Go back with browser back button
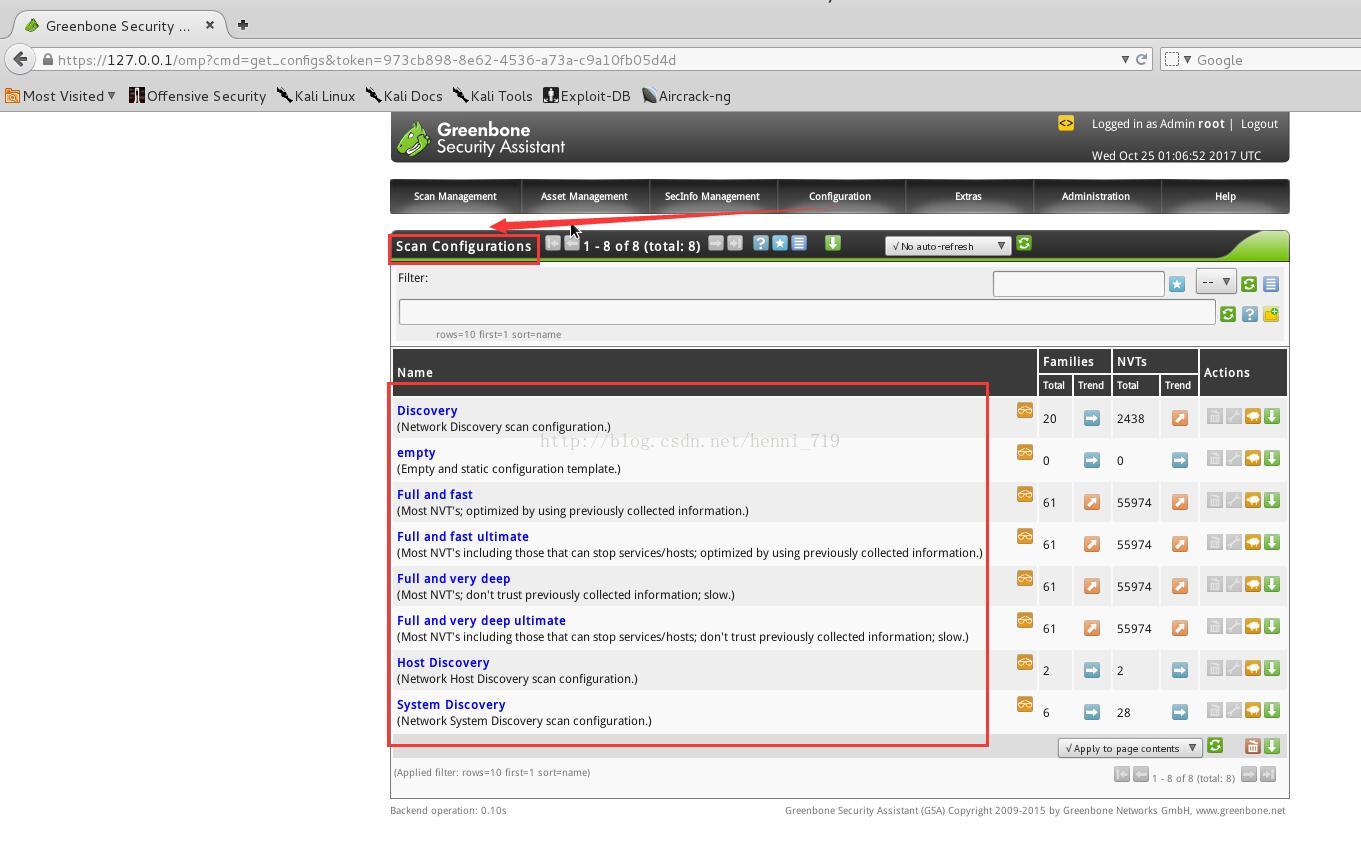Image resolution: width=1361 pixels, height=861 pixels. [x=20, y=59]
